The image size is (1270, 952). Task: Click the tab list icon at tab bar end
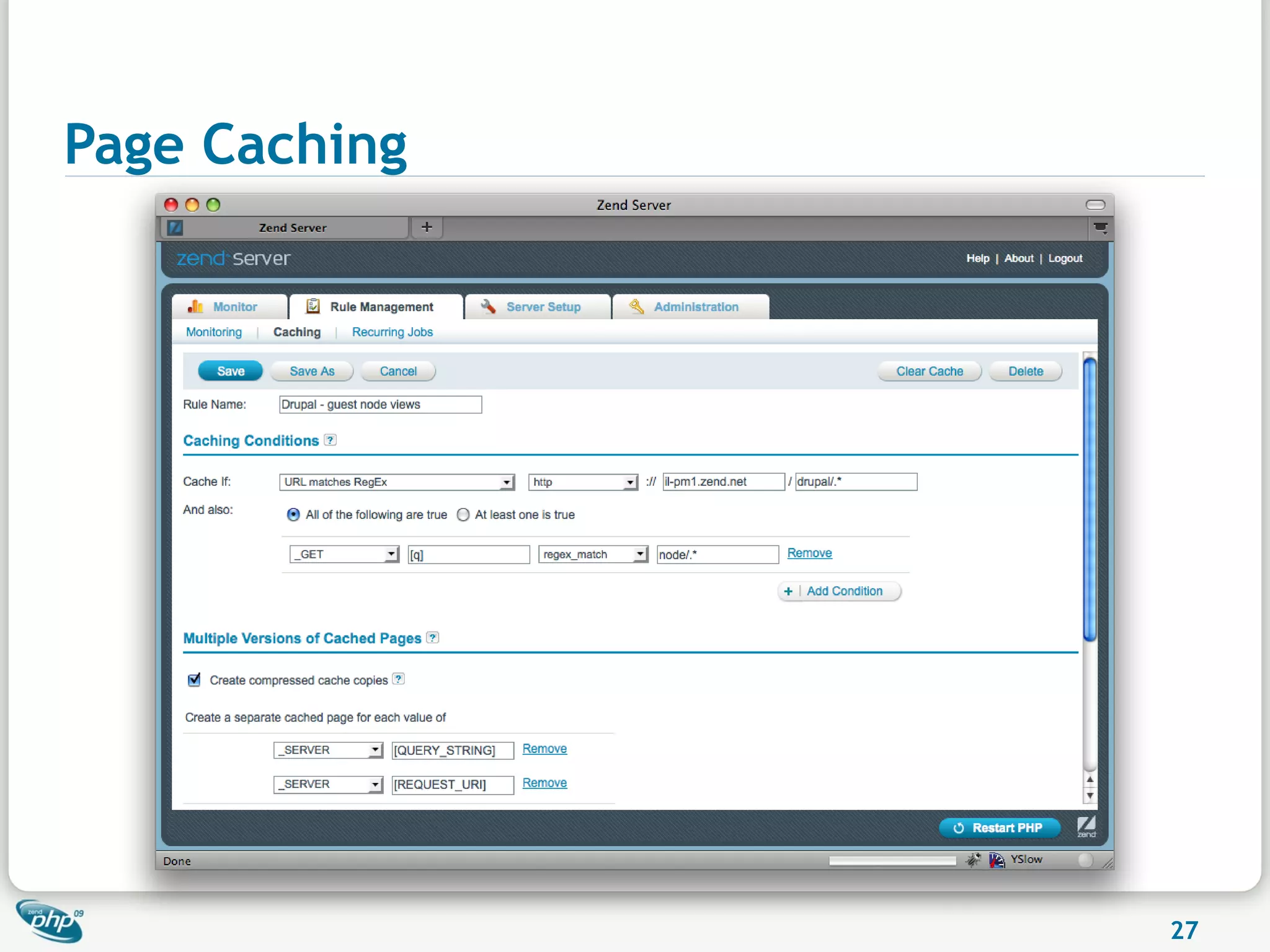coord(1101,228)
